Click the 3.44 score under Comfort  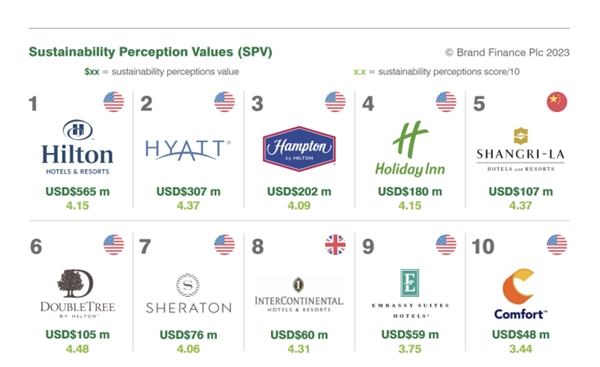(520, 349)
